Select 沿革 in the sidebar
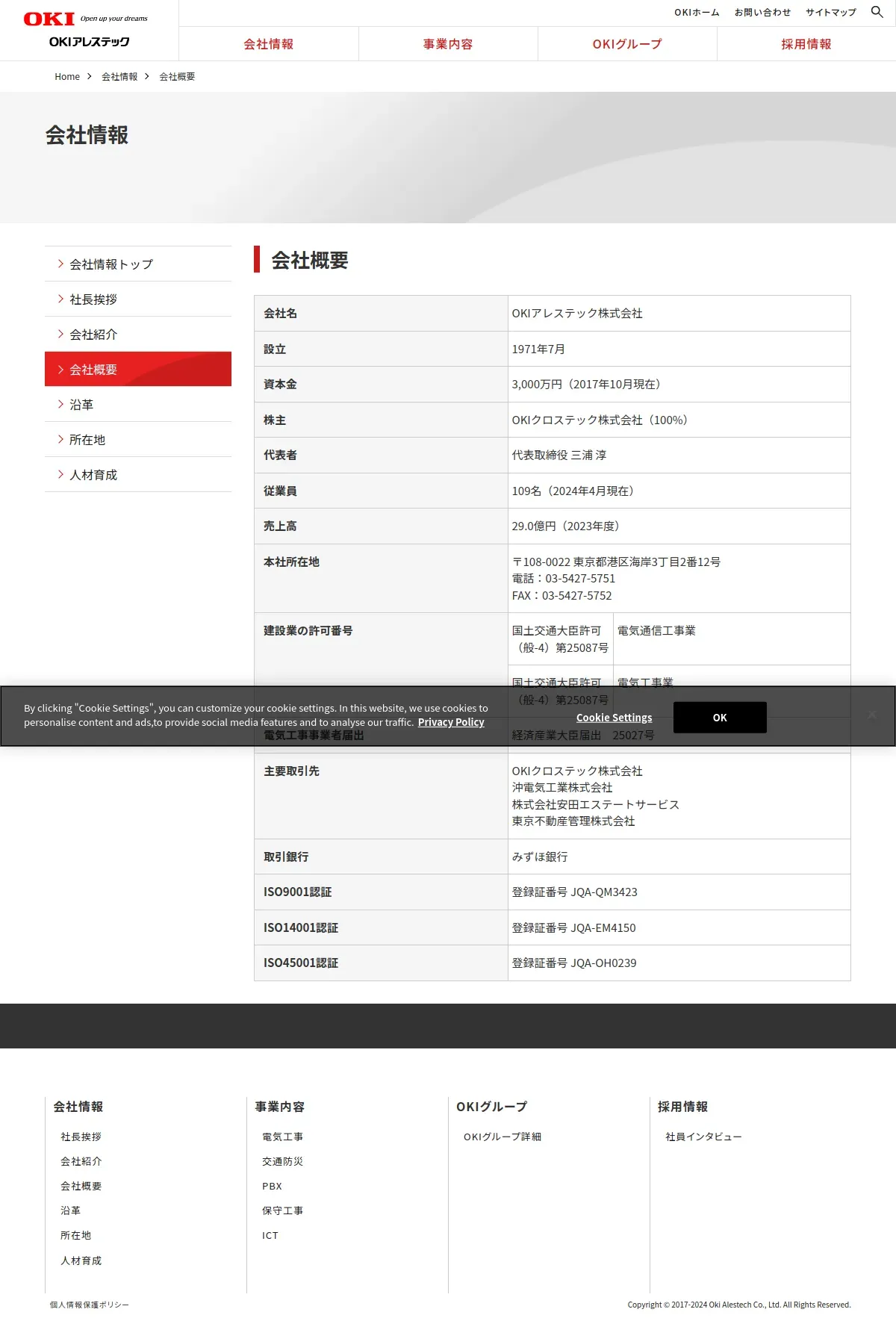Viewport: 896px width, 1321px height. click(x=138, y=404)
